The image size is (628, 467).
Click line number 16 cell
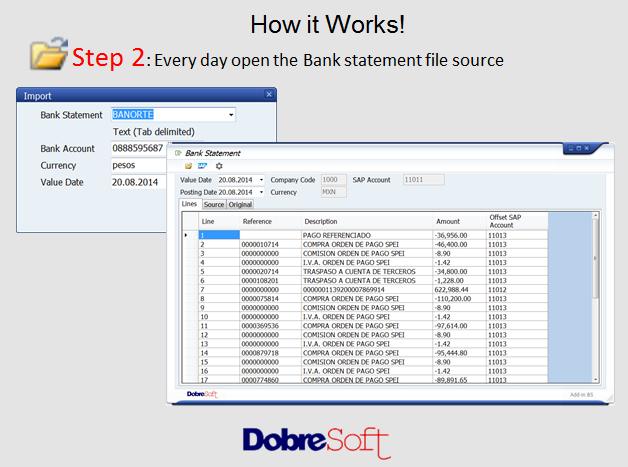(x=219, y=371)
